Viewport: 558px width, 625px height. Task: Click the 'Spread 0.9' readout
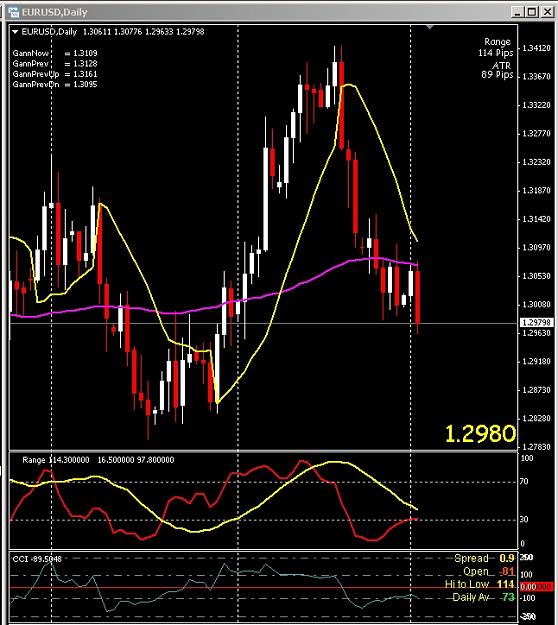pos(484,558)
